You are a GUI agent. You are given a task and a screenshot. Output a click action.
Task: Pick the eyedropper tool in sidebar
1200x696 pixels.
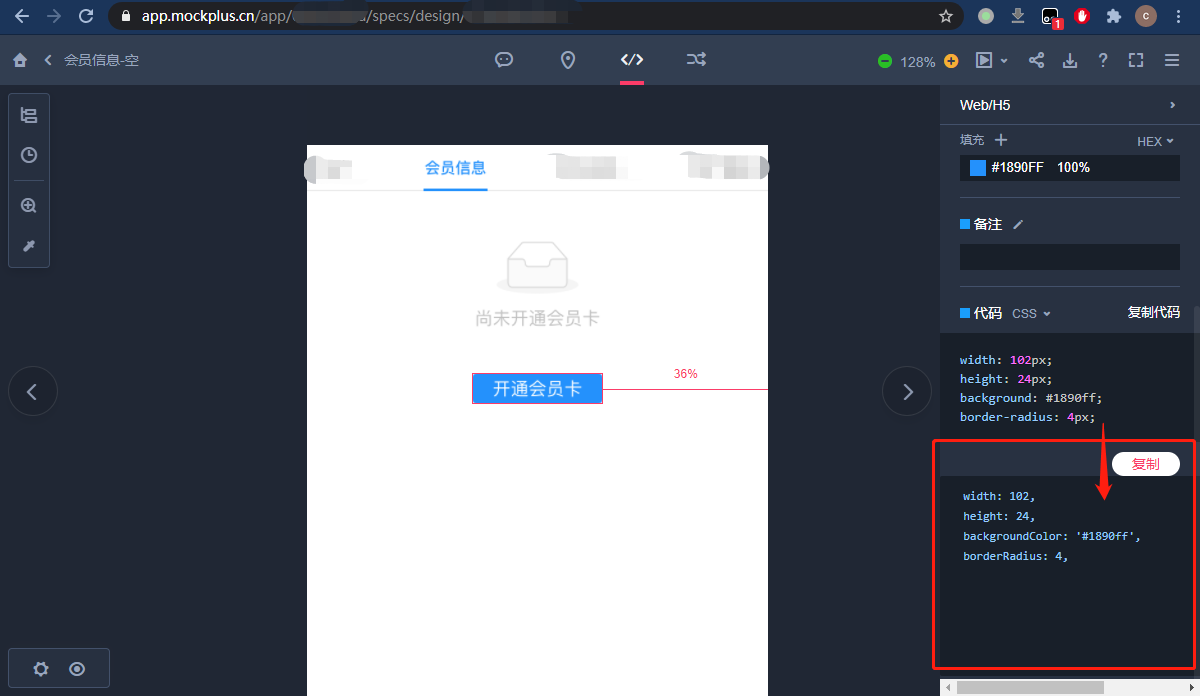[x=29, y=246]
